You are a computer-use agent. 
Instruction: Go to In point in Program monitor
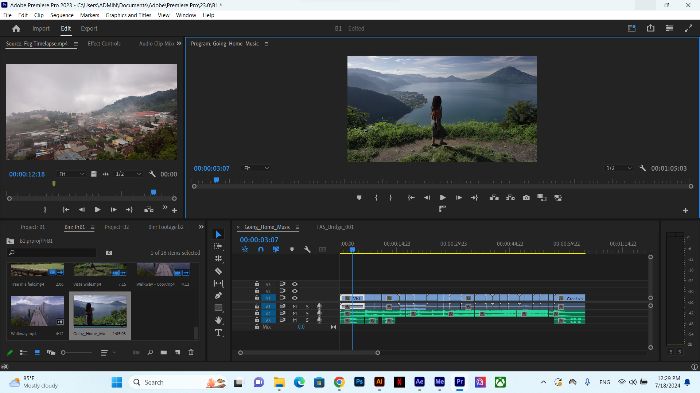[411, 197]
